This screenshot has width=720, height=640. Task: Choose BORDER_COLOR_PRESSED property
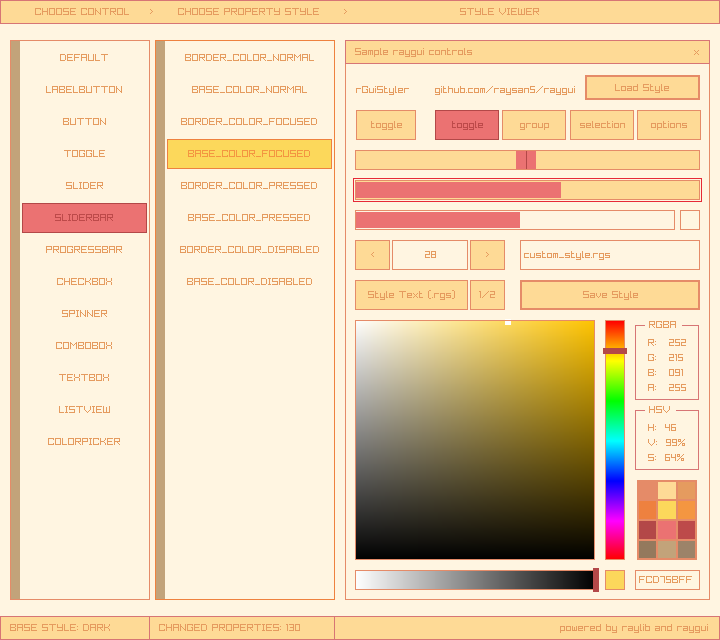click(249, 186)
